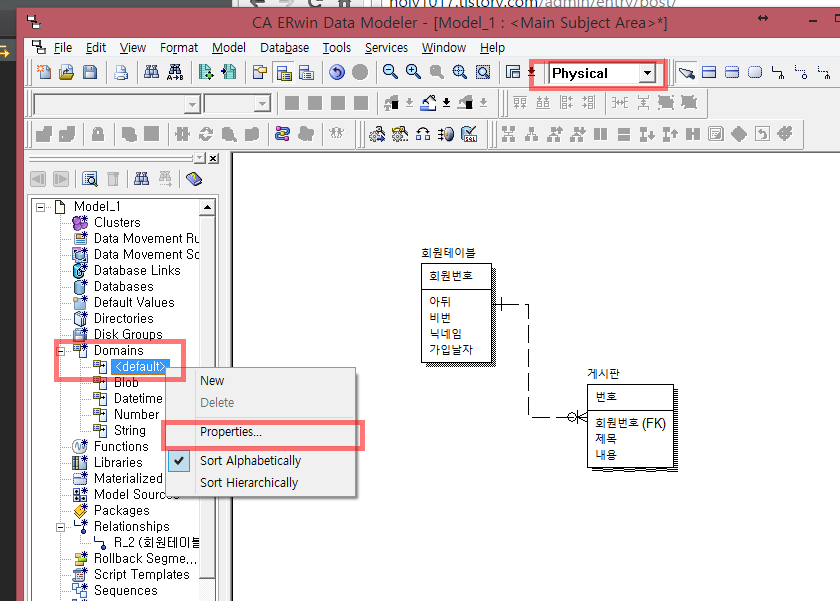Open the empty font size dropdown
The width and height of the screenshot is (840, 601).
(x=262, y=104)
